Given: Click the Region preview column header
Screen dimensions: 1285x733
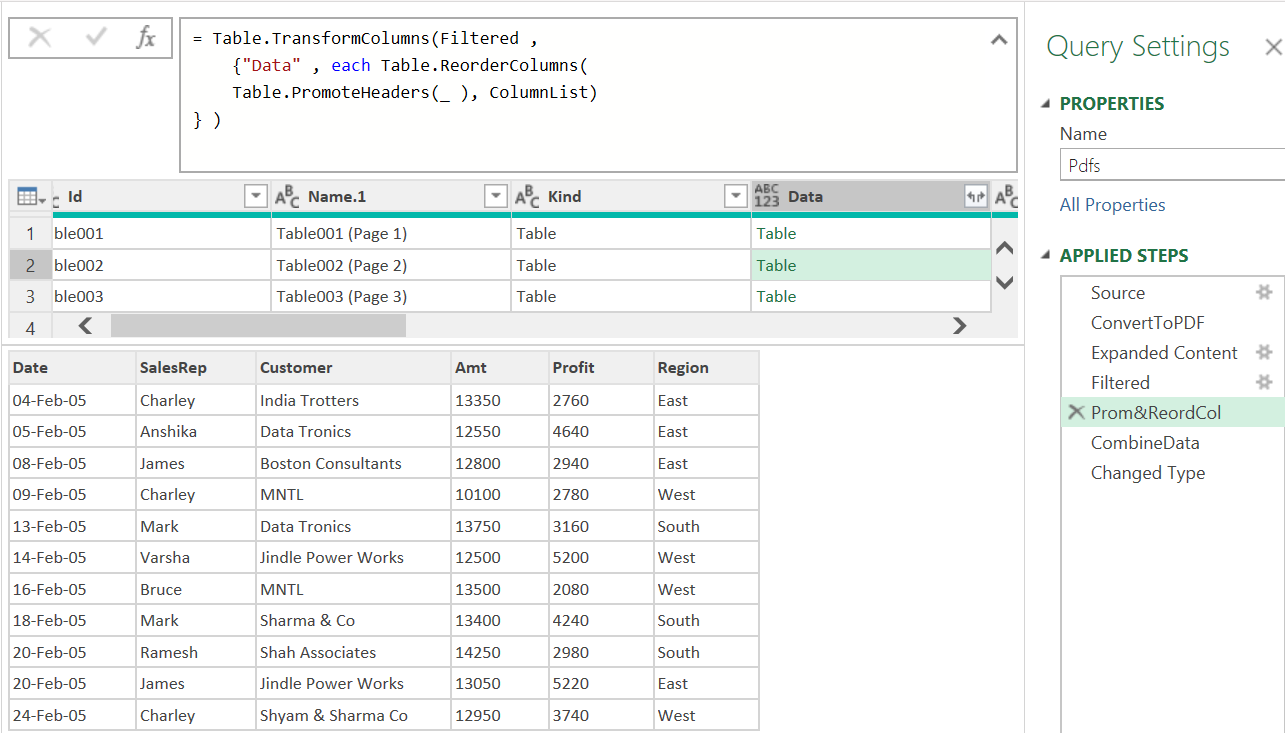Looking at the screenshot, I should point(706,368).
